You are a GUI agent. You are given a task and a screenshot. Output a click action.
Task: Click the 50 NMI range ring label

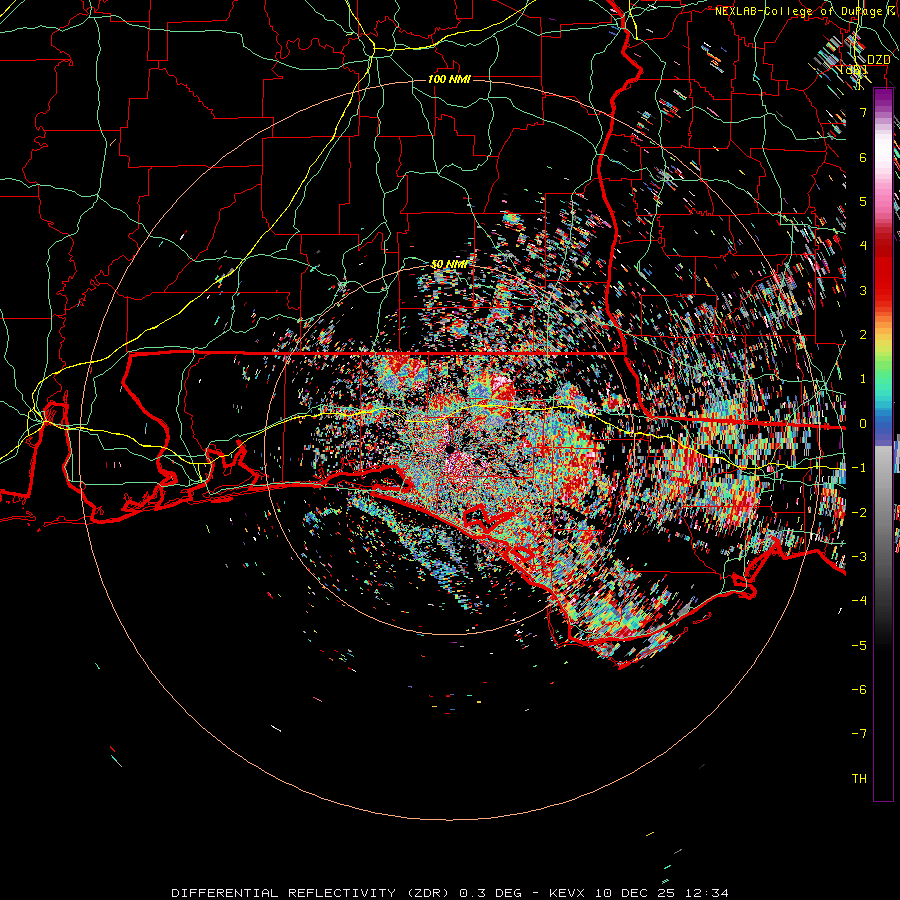449,264
